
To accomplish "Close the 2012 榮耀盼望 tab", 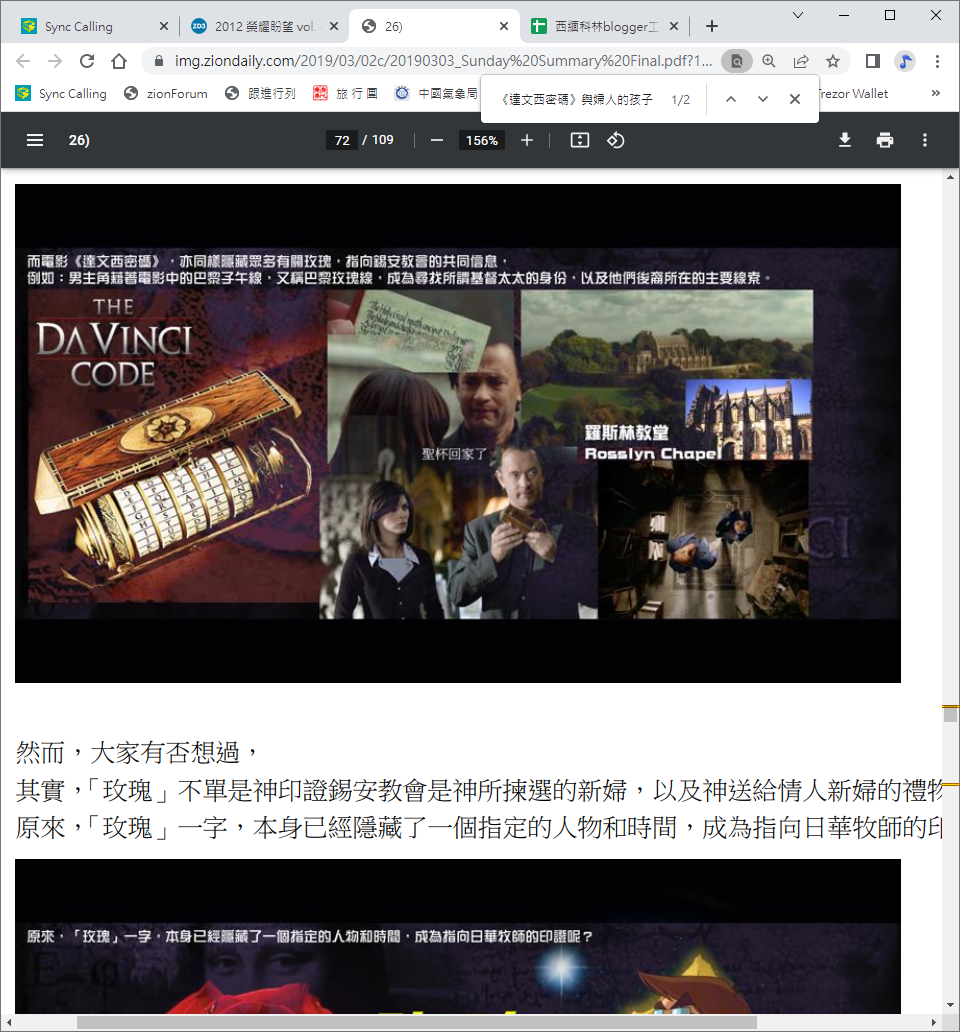I will coord(334,26).
